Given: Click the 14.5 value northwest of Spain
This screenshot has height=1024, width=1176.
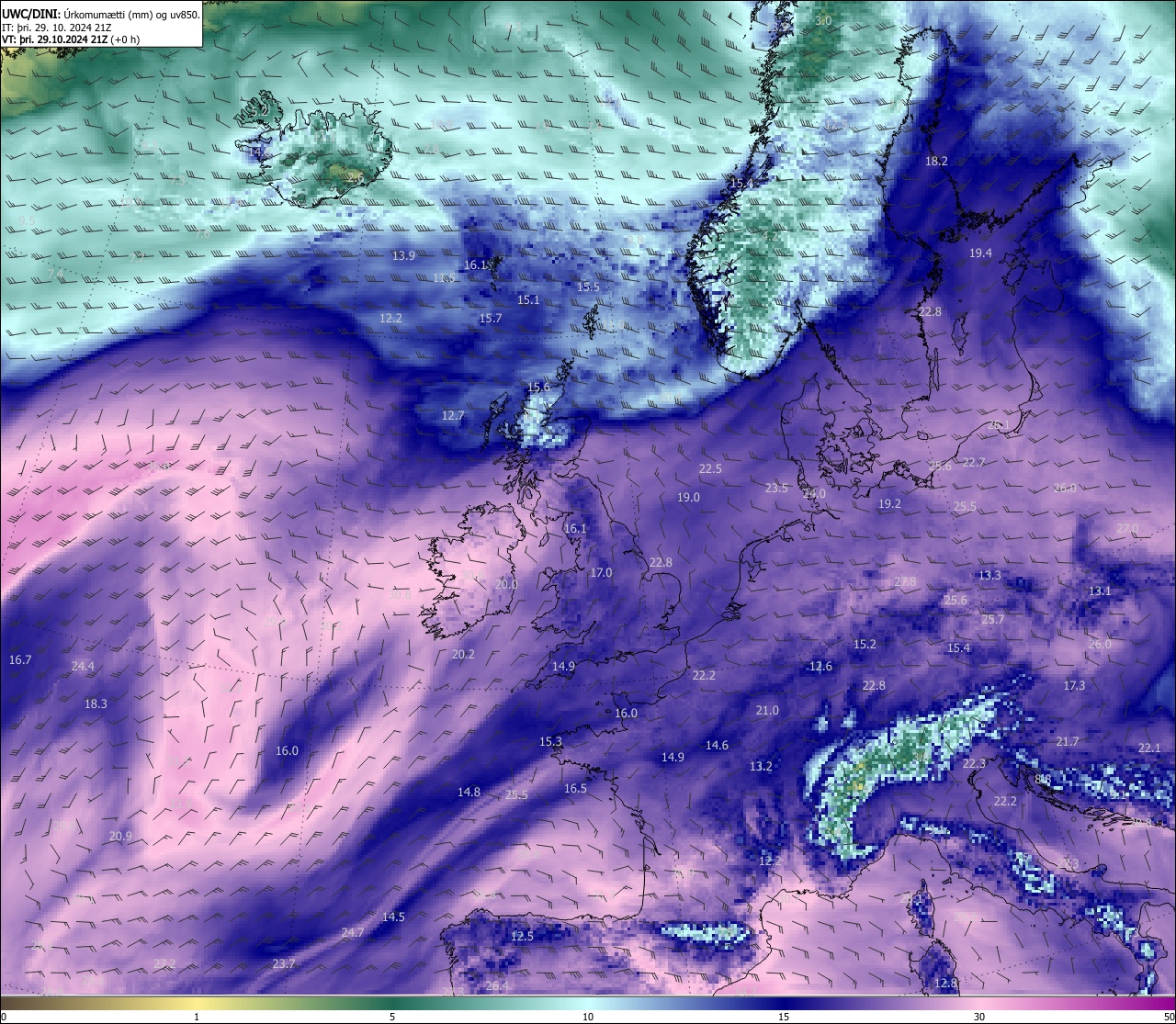Looking at the screenshot, I should pyautogui.click(x=393, y=917).
